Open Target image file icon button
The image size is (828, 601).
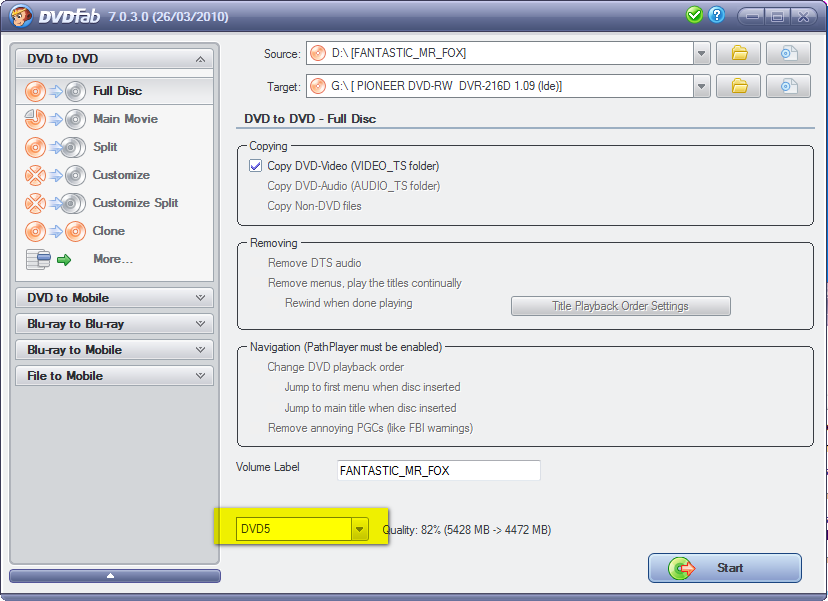[x=788, y=86]
